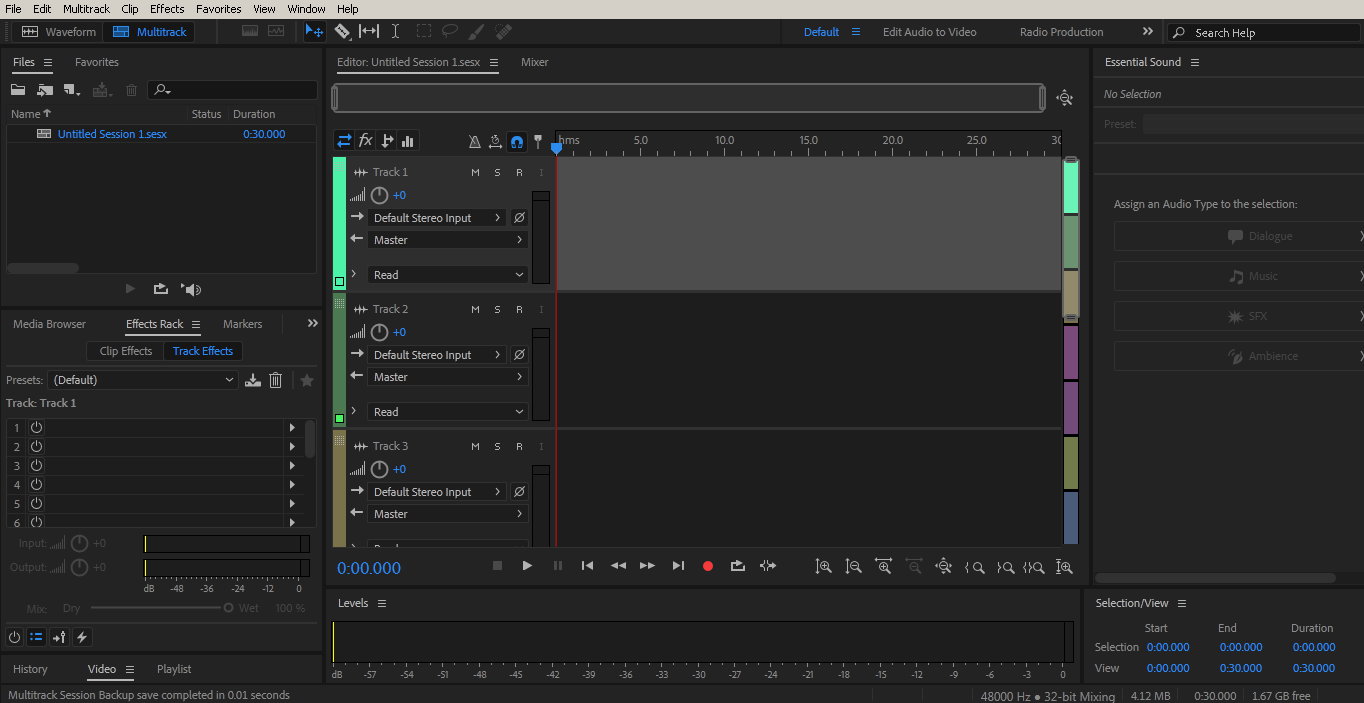Image resolution: width=1364 pixels, height=703 pixels.
Task: Open the Favorites menu
Action: click(x=218, y=9)
